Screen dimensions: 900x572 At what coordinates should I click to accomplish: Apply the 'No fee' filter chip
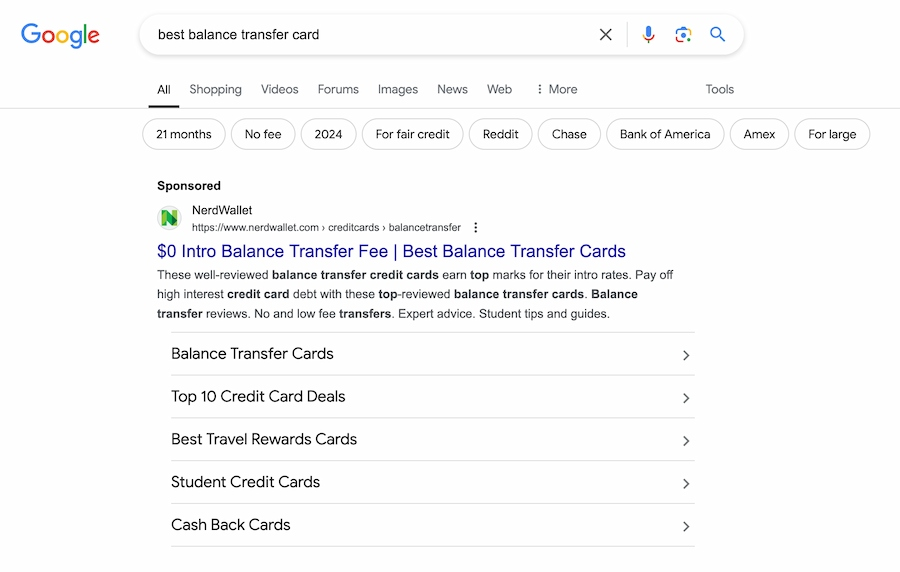tap(263, 134)
